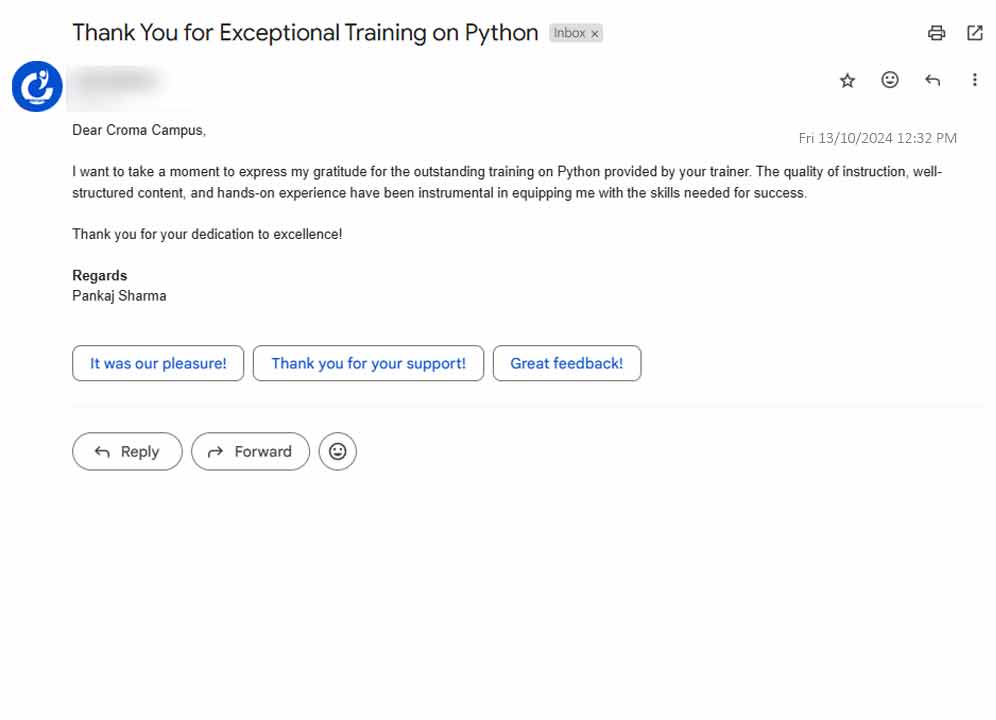Image resolution: width=996 pixels, height=720 pixels.
Task: Click the subject line "Thank You for Exceptional Training"
Action: click(x=305, y=32)
